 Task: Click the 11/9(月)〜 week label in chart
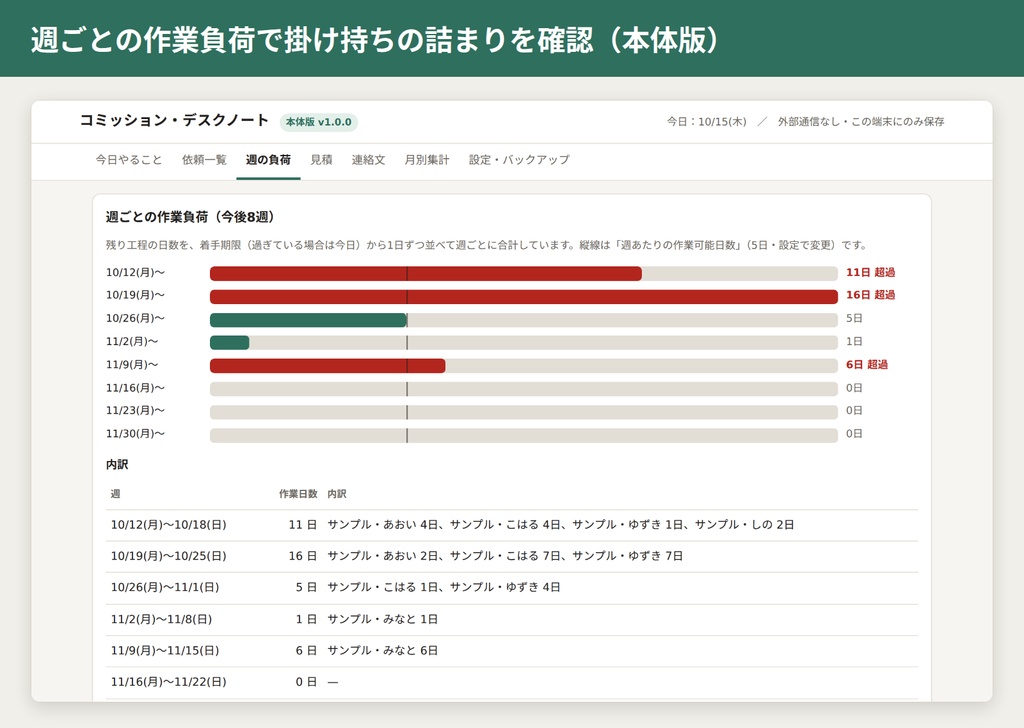[x=132, y=364]
